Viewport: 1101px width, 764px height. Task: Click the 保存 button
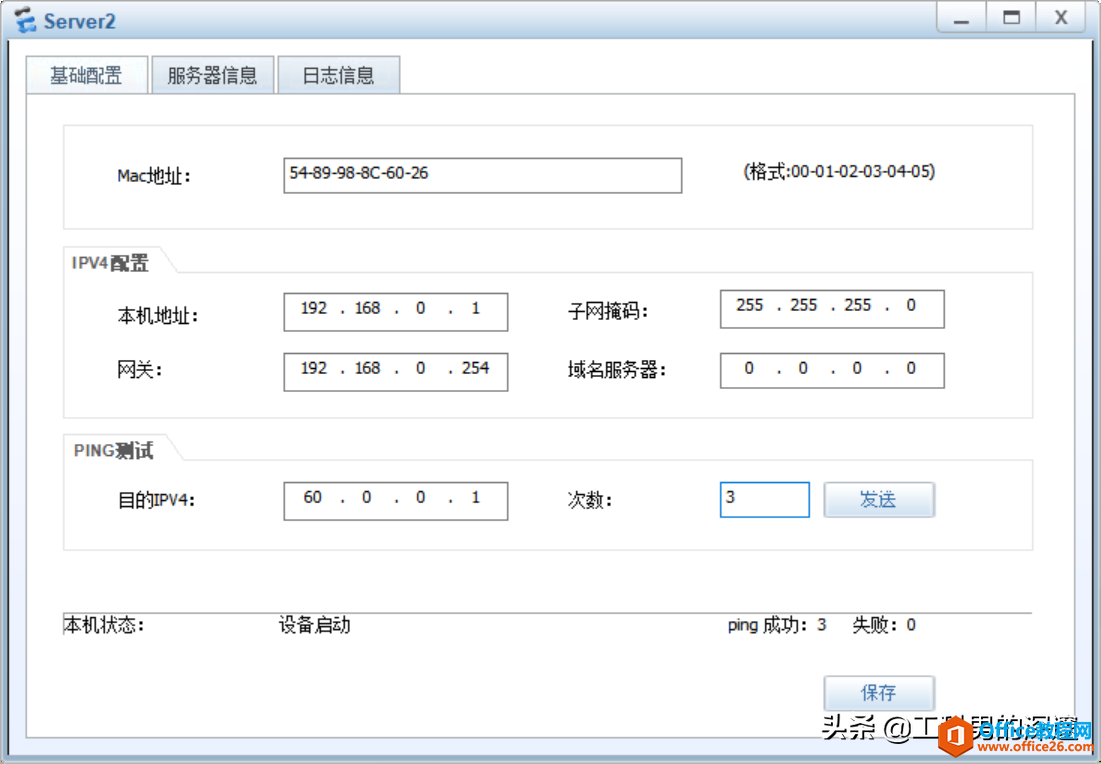point(878,693)
